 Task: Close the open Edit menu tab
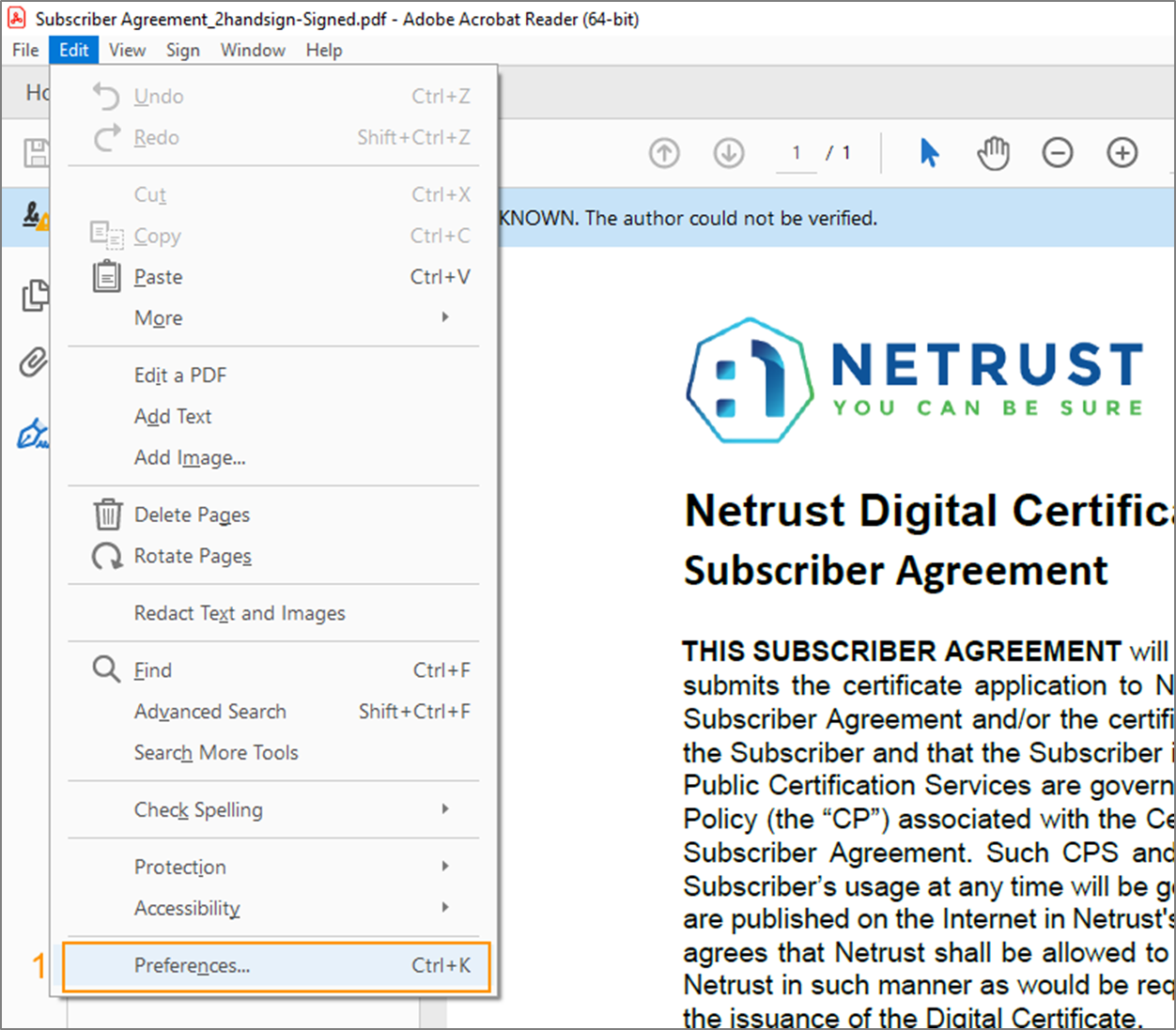tap(74, 50)
